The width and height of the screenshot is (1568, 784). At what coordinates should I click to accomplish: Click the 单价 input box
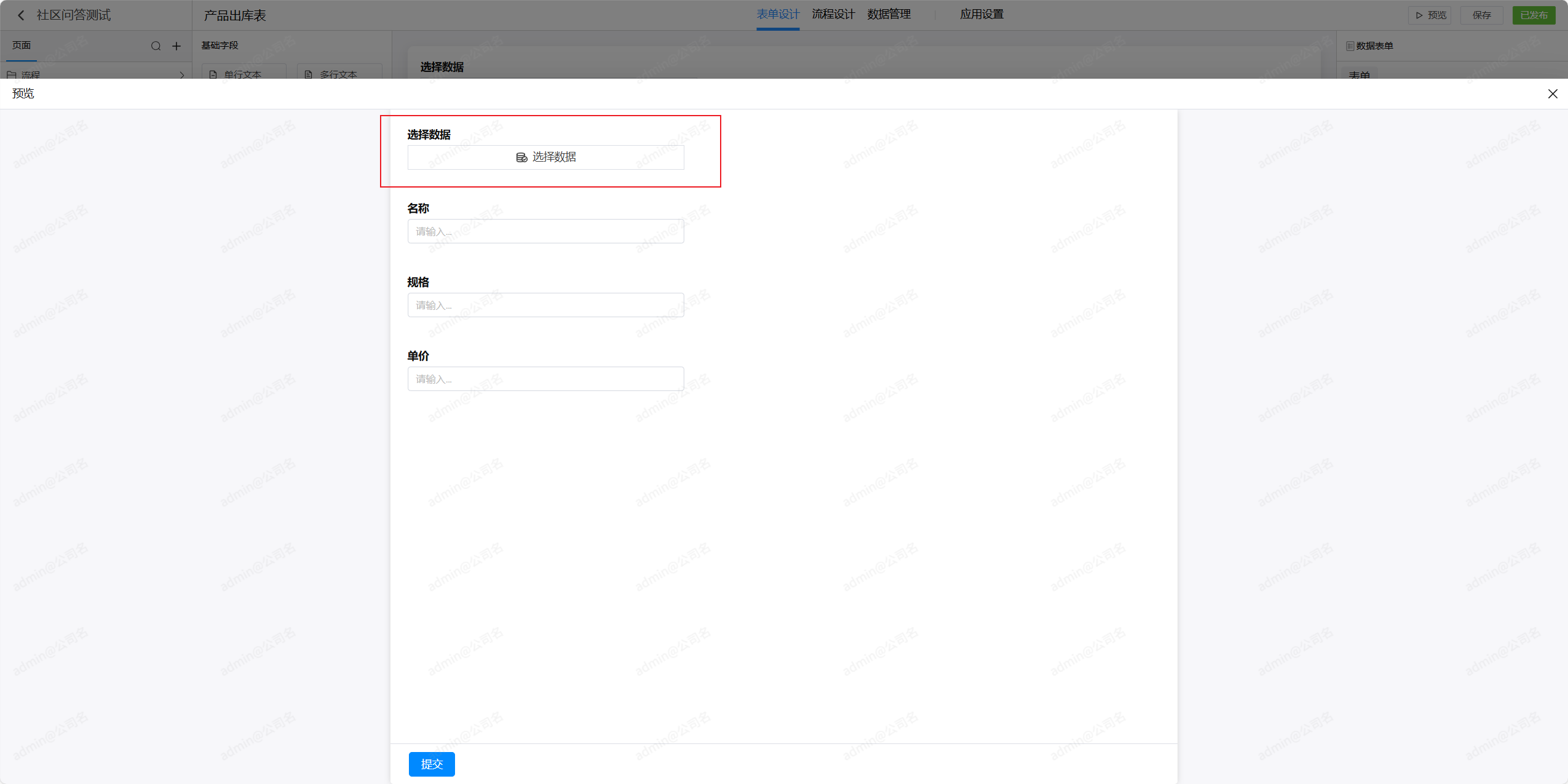(x=545, y=379)
